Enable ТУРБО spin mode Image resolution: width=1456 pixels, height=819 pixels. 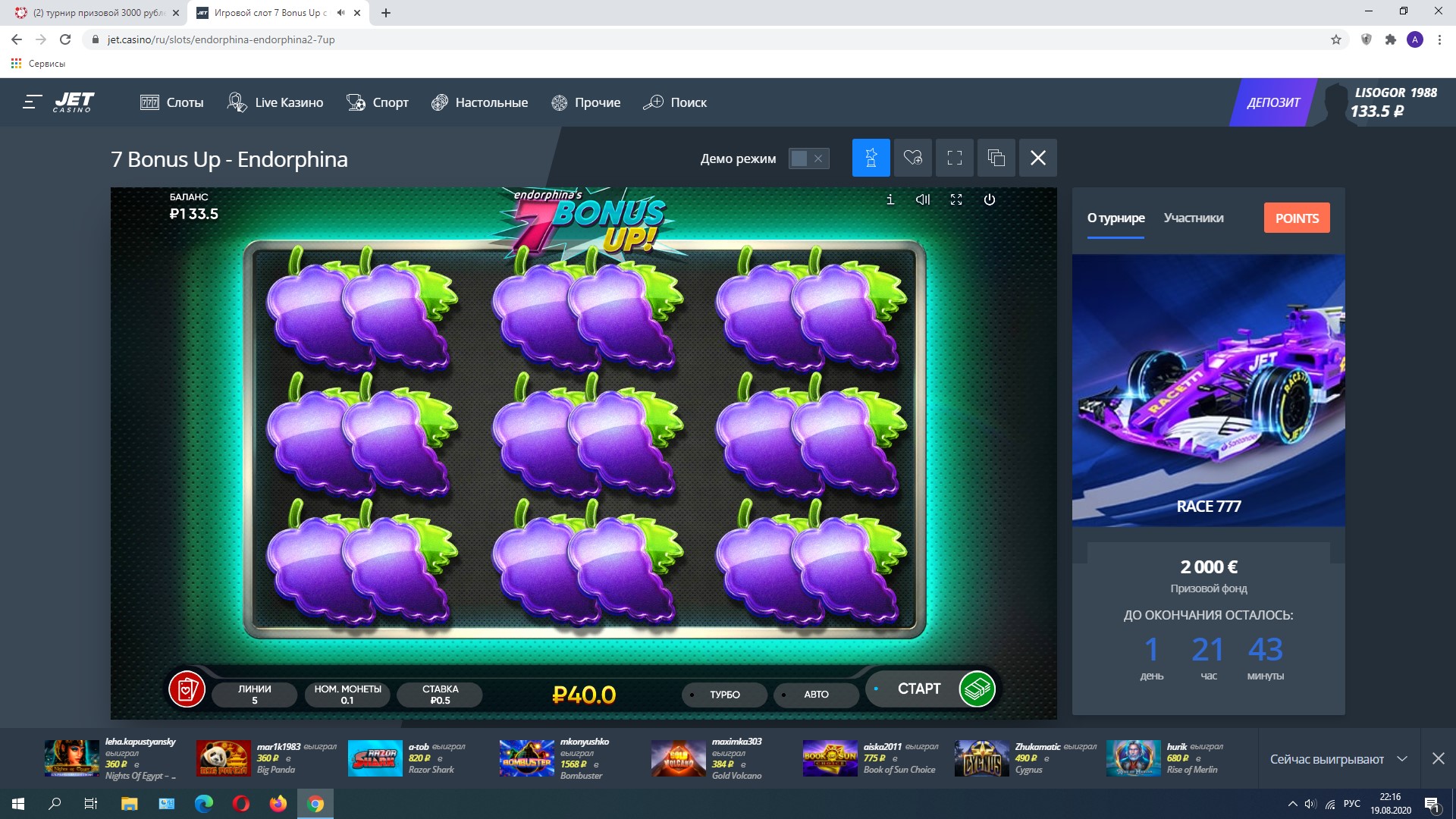724,694
